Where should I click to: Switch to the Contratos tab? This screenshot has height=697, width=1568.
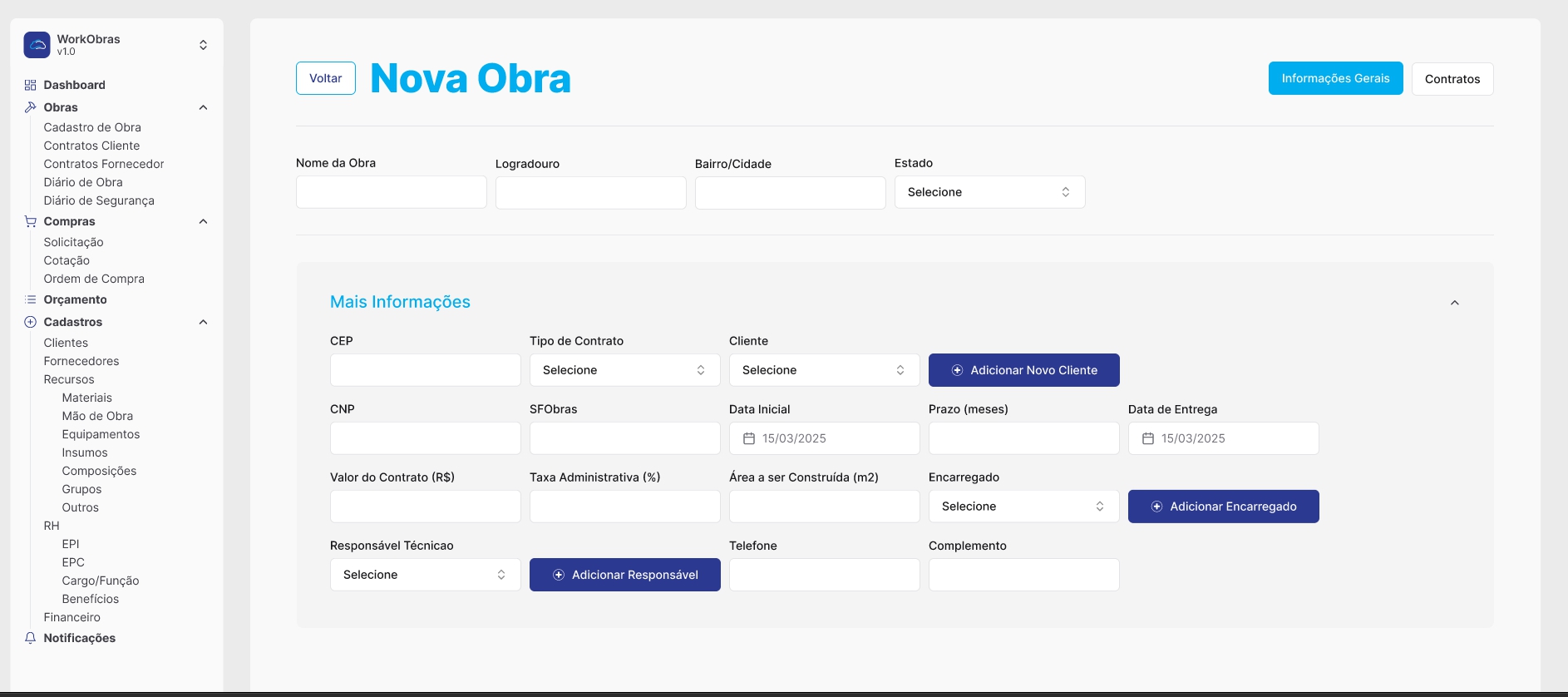1452,79
